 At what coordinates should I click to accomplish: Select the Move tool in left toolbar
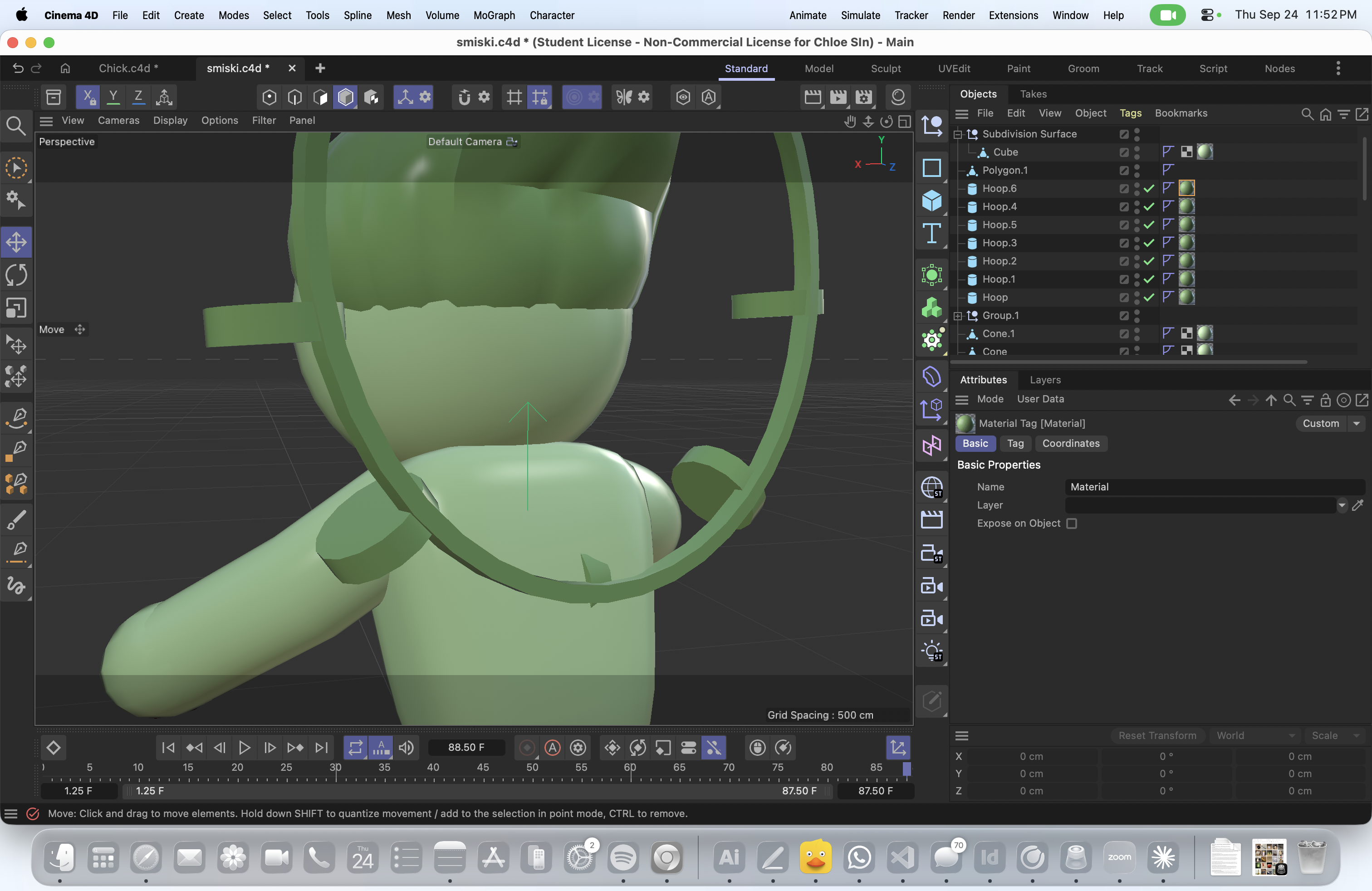16,242
